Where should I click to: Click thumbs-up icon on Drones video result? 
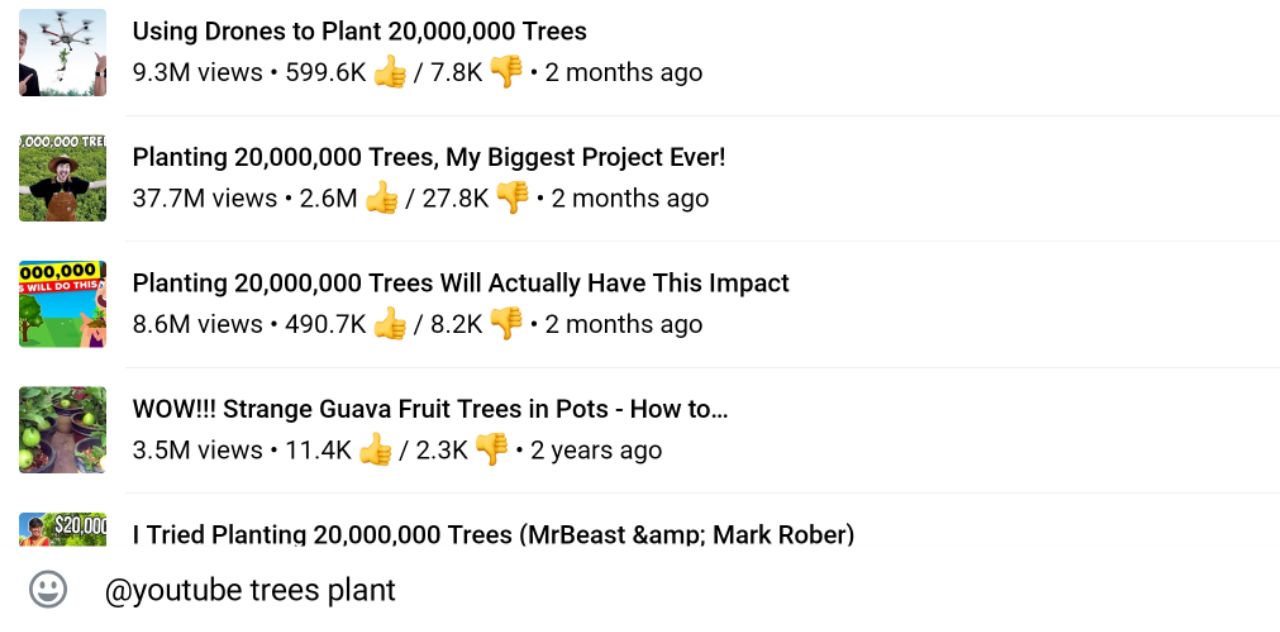pos(390,72)
